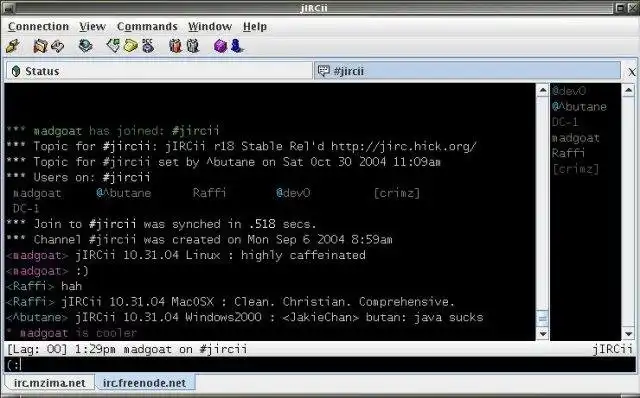
Task: Select the irc.freenode.net server tab
Action: tap(144, 383)
